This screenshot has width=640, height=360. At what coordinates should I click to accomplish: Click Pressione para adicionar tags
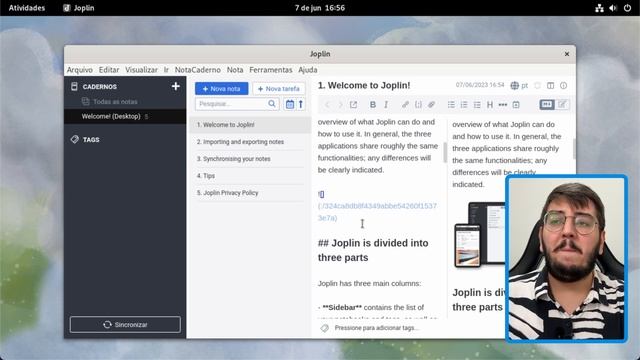(376, 328)
